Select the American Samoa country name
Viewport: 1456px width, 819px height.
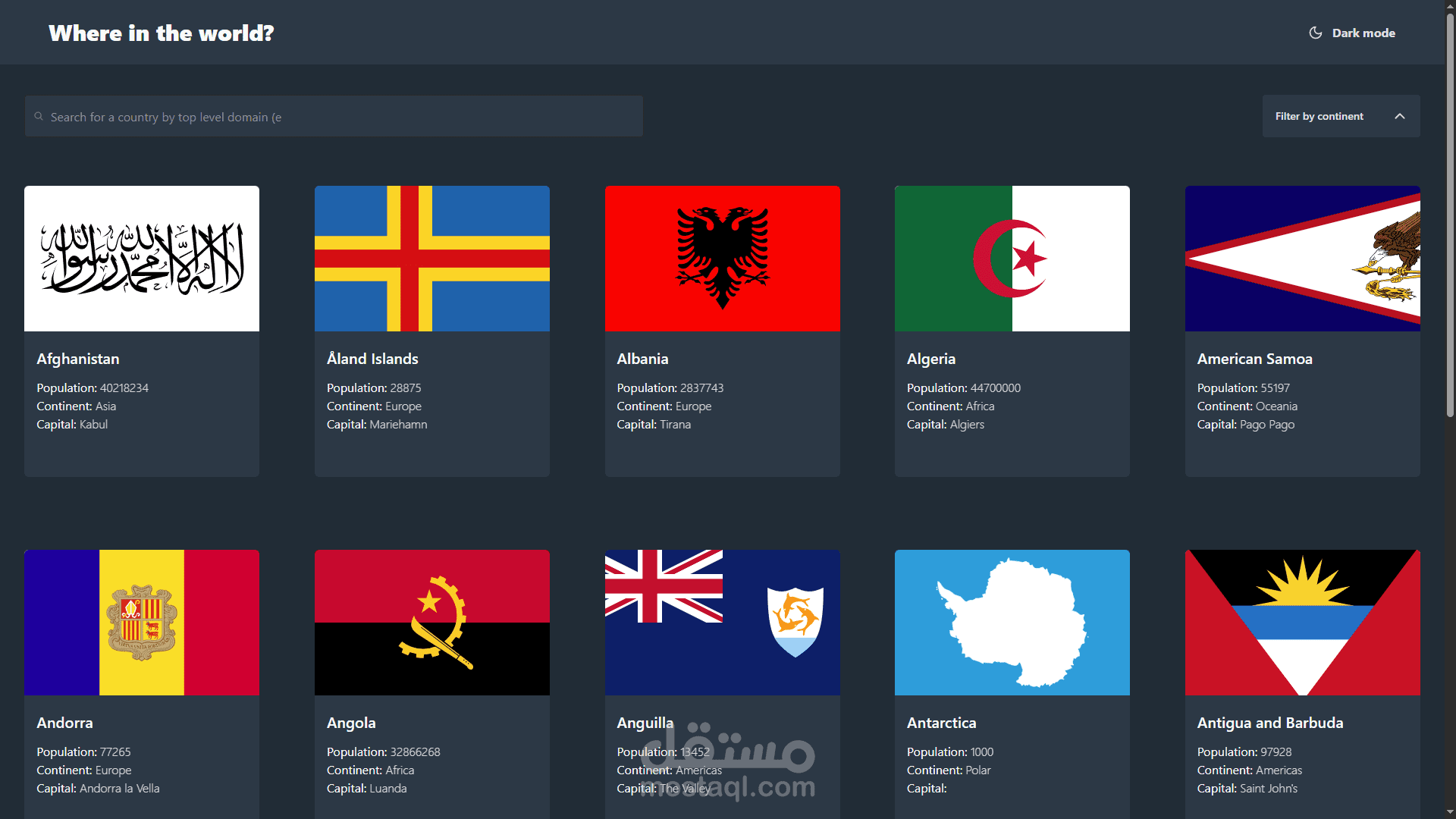click(1255, 359)
